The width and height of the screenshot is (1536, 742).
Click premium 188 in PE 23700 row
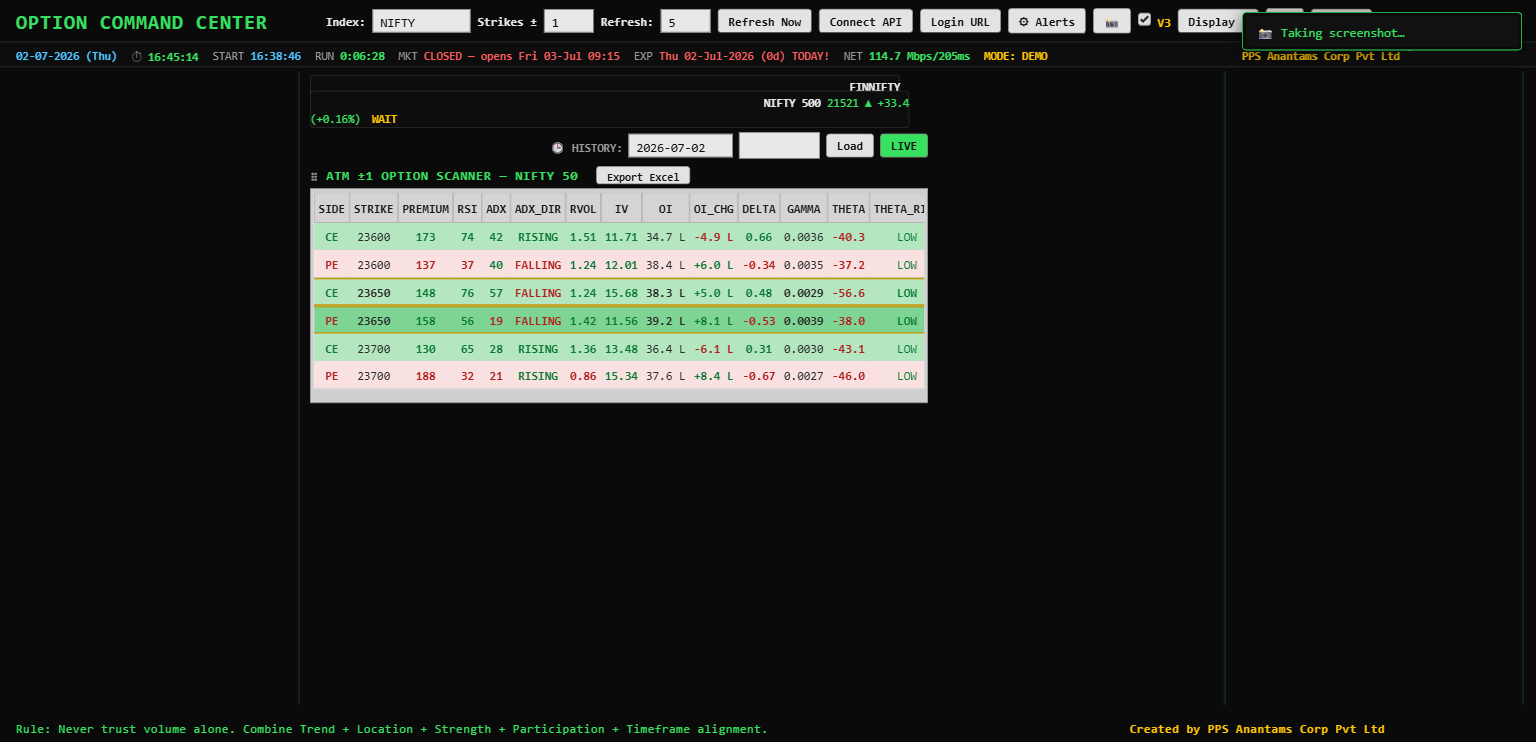(x=426, y=376)
